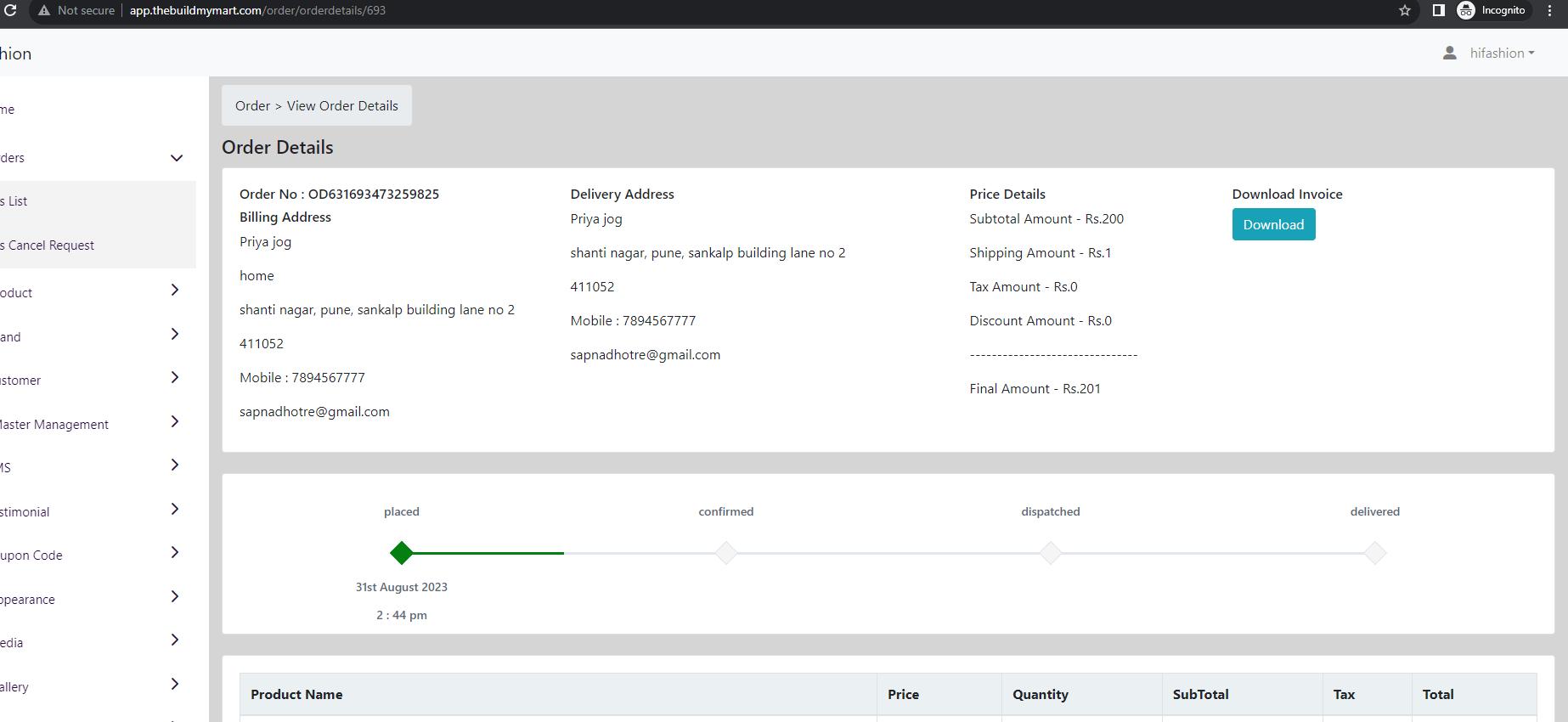
Task: Expand the Coupon Code sidebar chevron
Action: (175, 552)
